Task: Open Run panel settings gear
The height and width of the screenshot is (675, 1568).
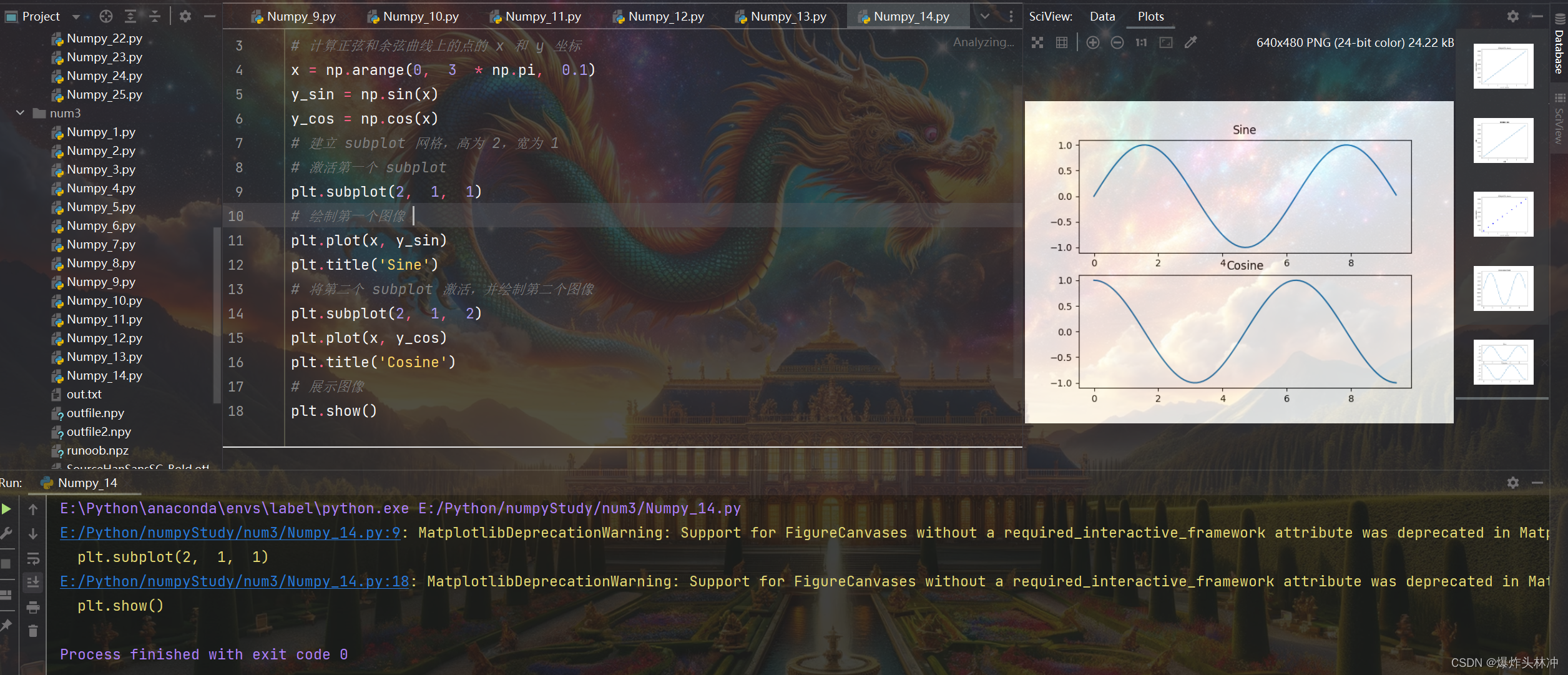Action: point(1513,483)
